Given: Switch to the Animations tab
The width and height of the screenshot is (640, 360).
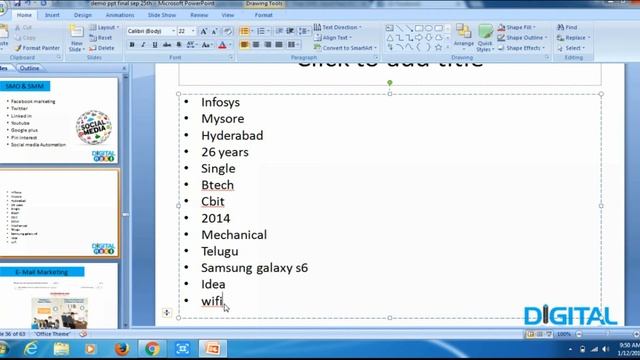Looking at the screenshot, I should pyautogui.click(x=120, y=15).
